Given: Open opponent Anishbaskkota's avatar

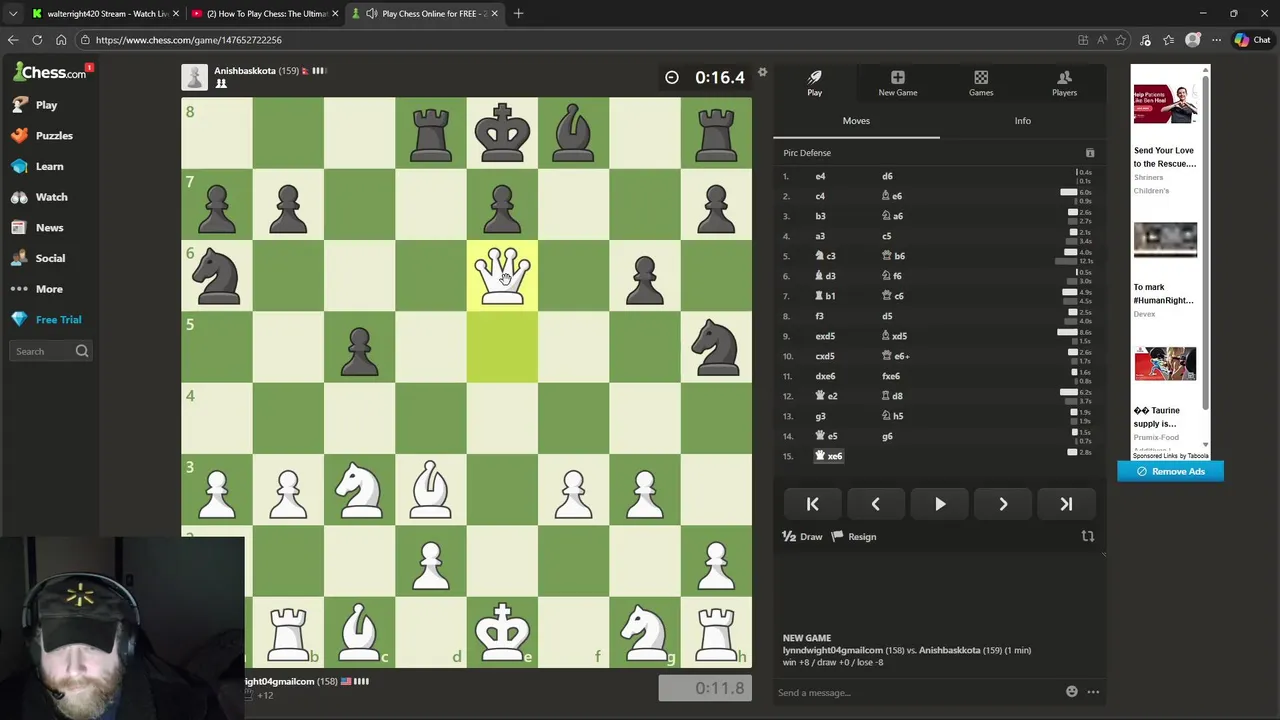Looking at the screenshot, I should [194, 77].
